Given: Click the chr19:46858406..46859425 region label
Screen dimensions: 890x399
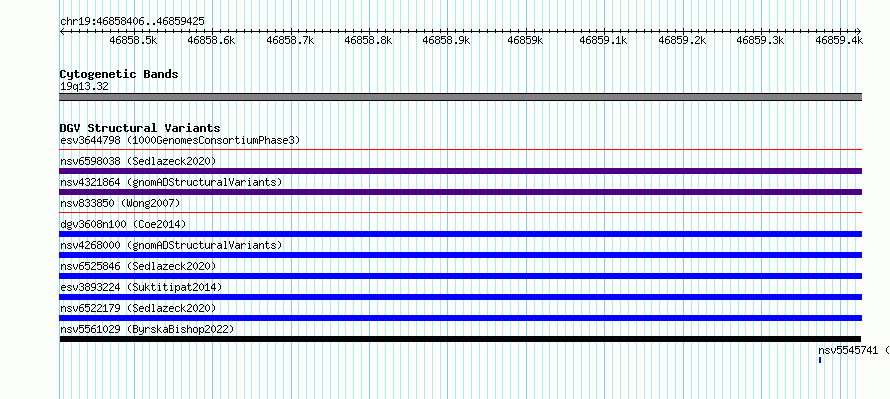Looking at the screenshot, I should (x=132, y=22).
